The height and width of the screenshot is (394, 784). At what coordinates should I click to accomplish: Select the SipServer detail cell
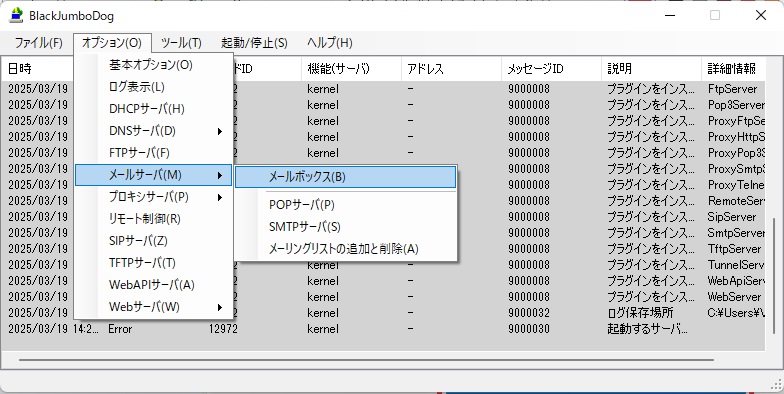732,217
